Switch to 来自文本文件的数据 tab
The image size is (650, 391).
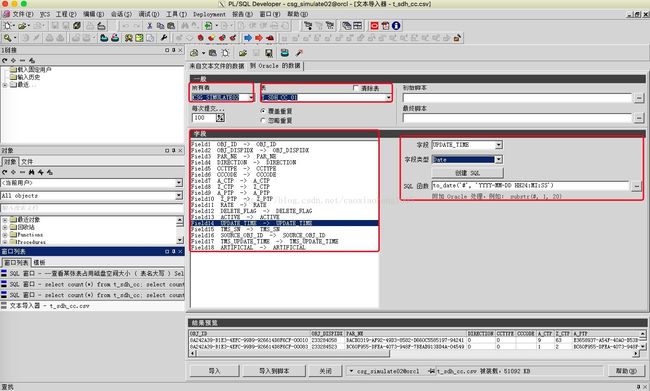(x=217, y=66)
